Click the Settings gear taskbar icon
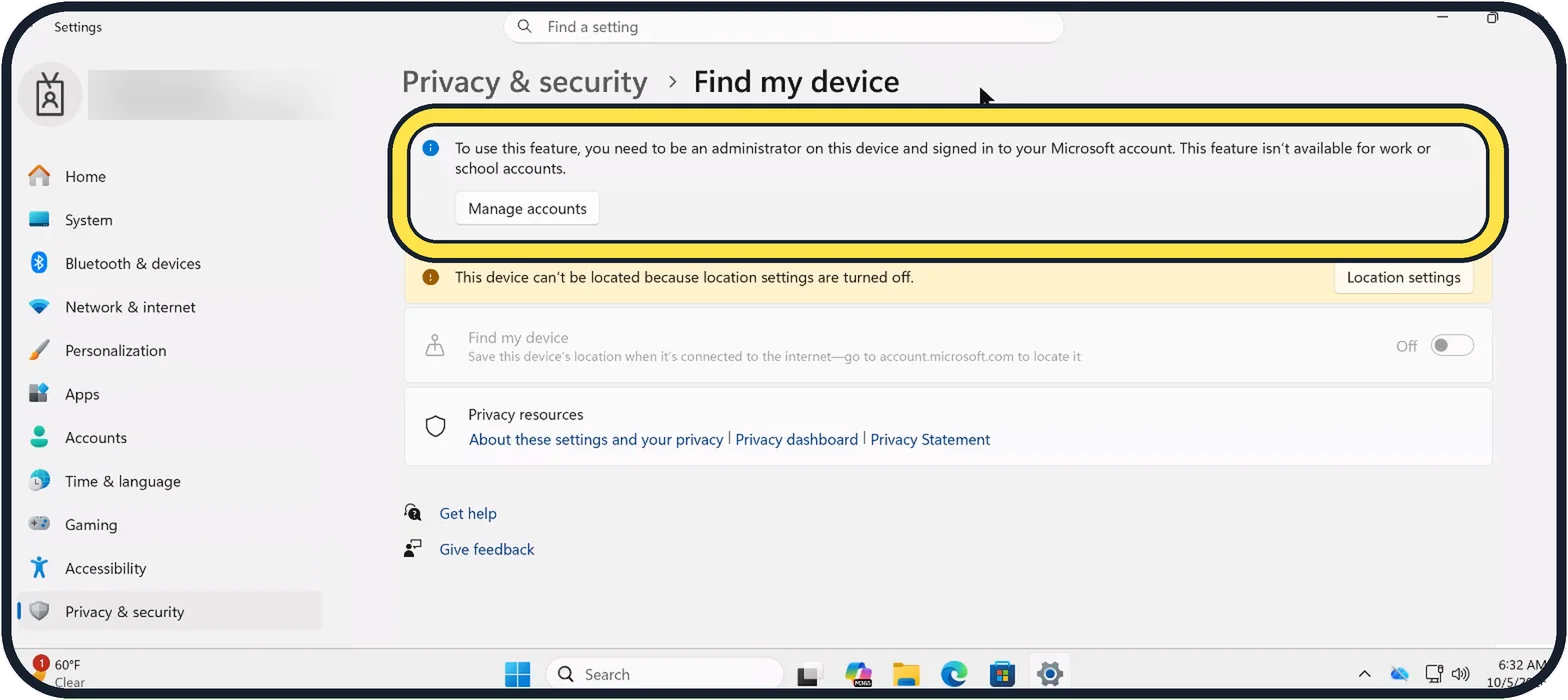The height and width of the screenshot is (700, 1568). 1049,674
